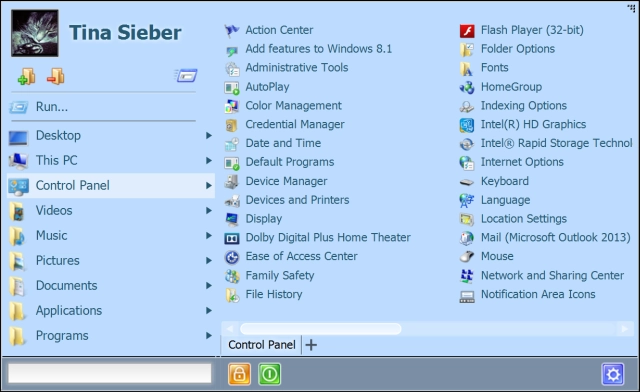
Task: Click the orange lock icon button
Action: tap(239, 374)
